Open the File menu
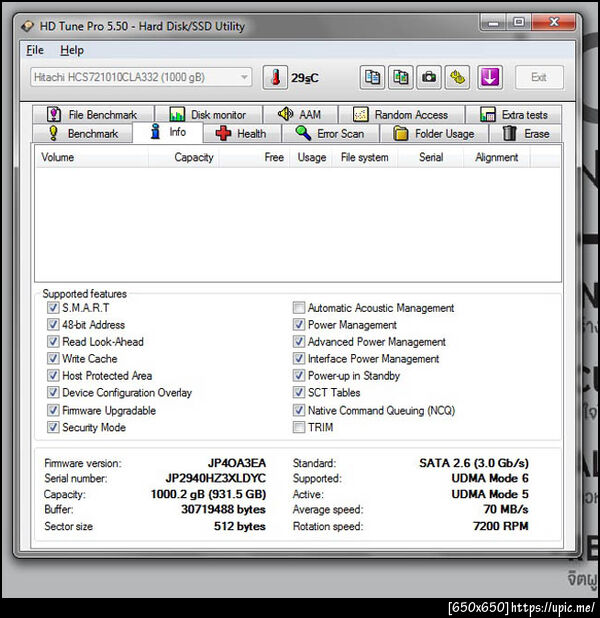The width and height of the screenshot is (600, 618). 35,50
